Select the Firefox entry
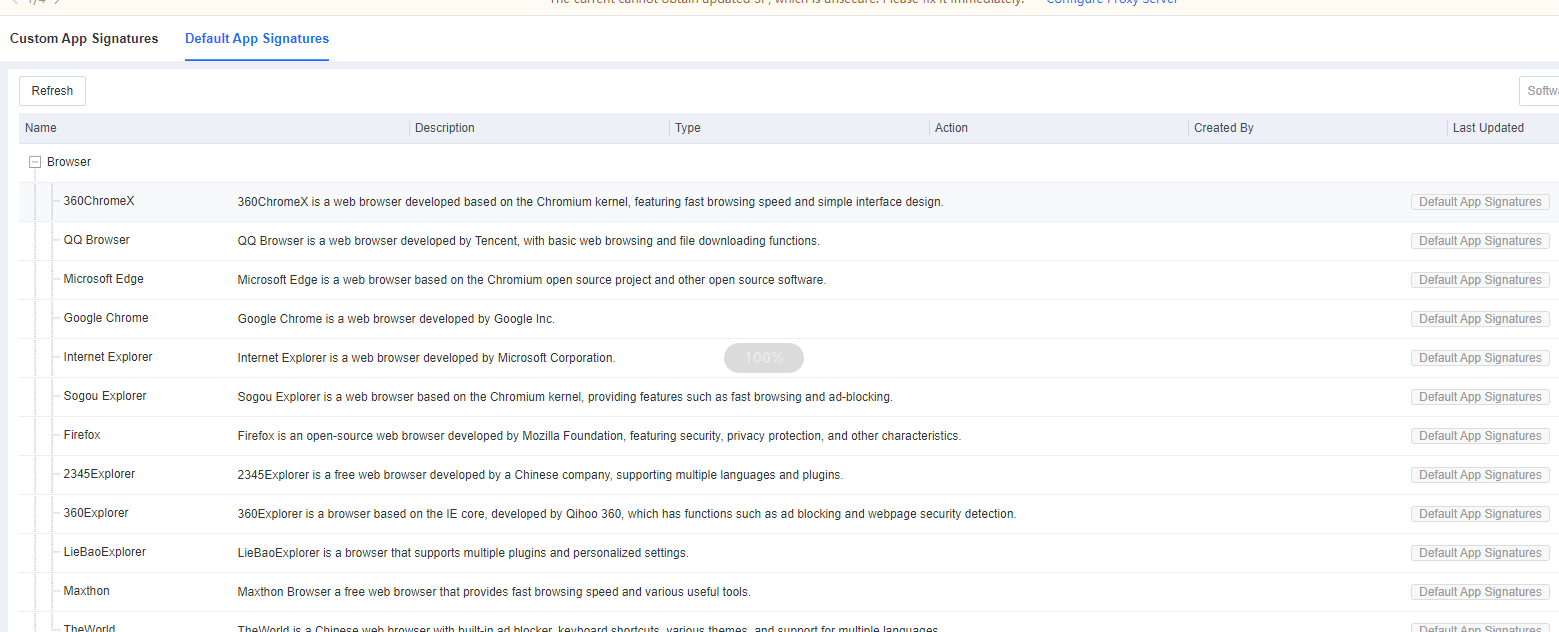1559x632 pixels. pos(82,435)
